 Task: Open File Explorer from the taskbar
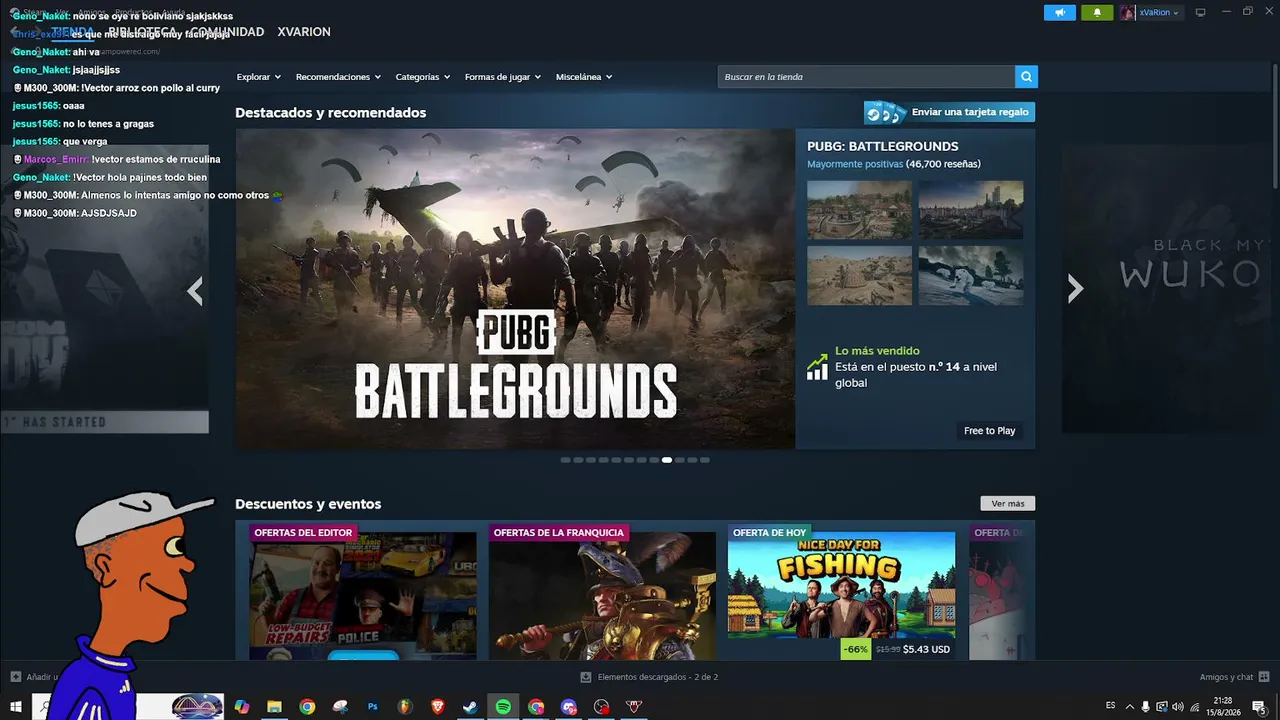point(274,707)
